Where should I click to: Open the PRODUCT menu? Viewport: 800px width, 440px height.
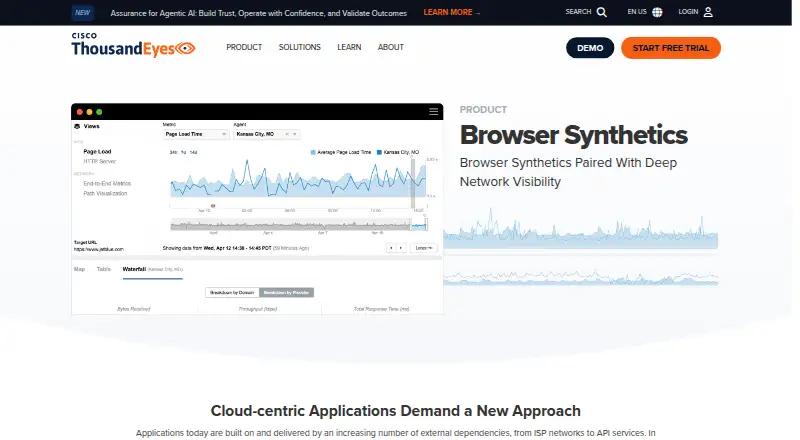244,47
